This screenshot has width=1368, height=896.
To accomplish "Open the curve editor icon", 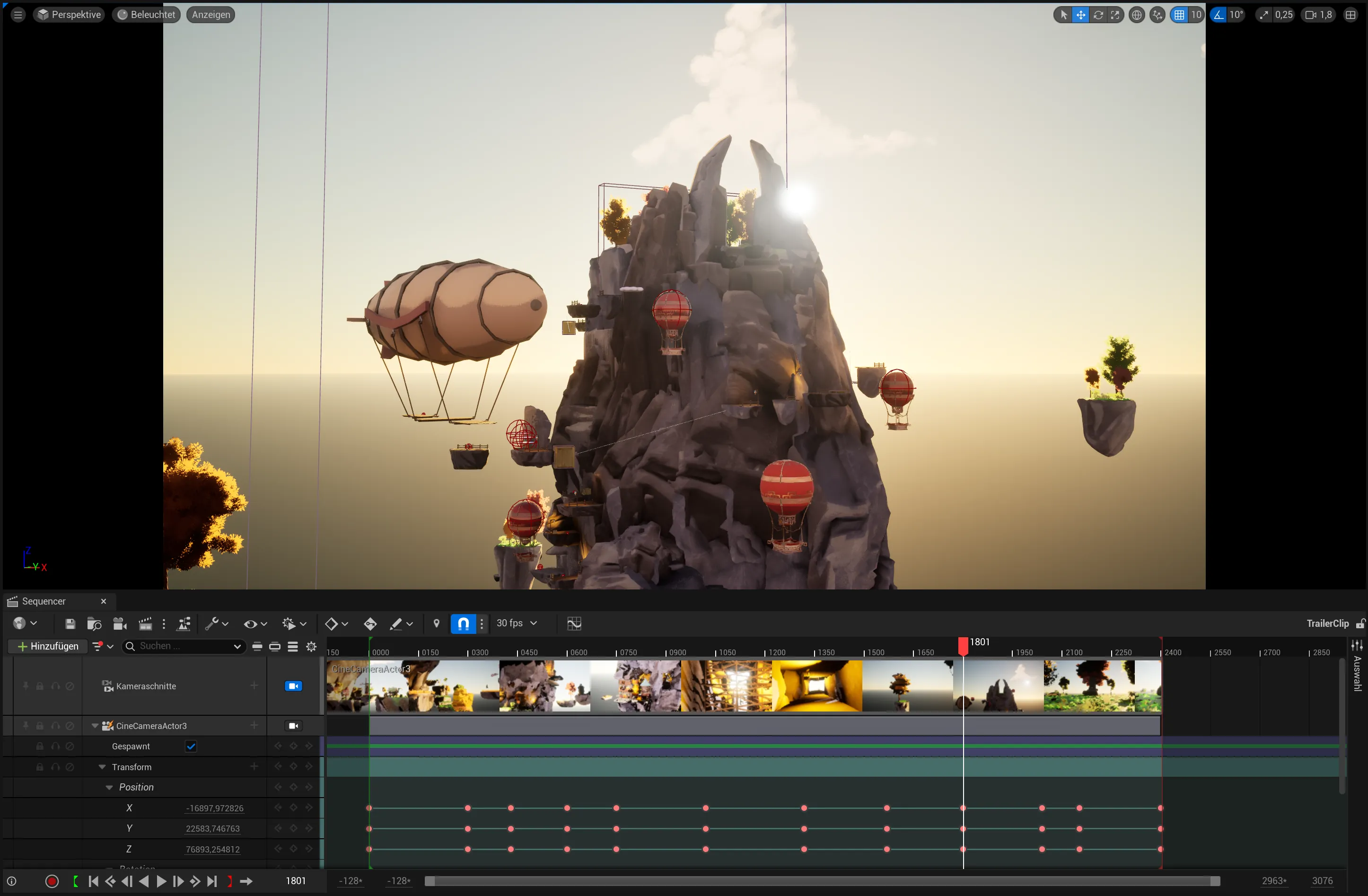I will (574, 624).
